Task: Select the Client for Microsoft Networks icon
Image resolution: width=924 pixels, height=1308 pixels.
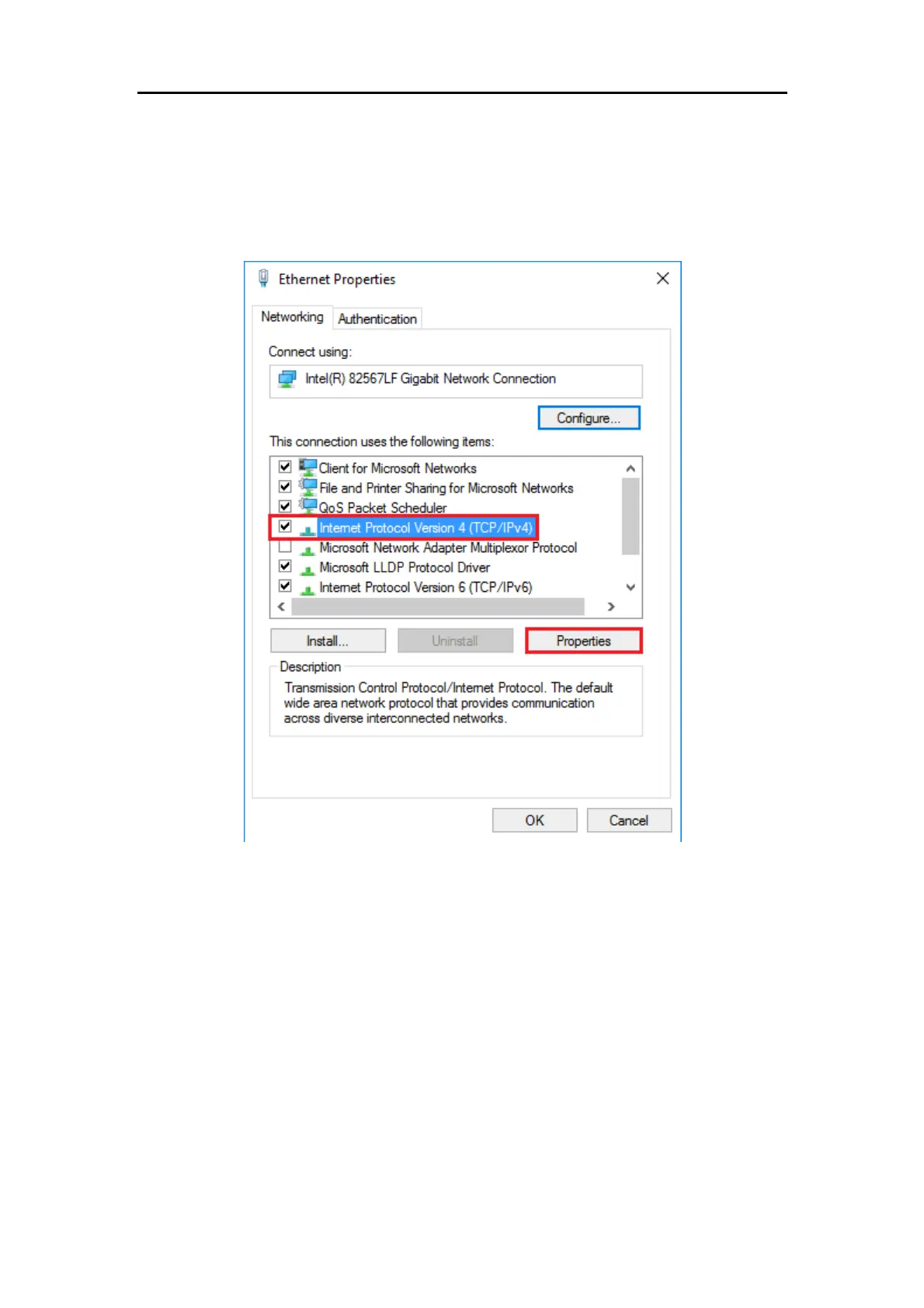Action: click(308, 468)
